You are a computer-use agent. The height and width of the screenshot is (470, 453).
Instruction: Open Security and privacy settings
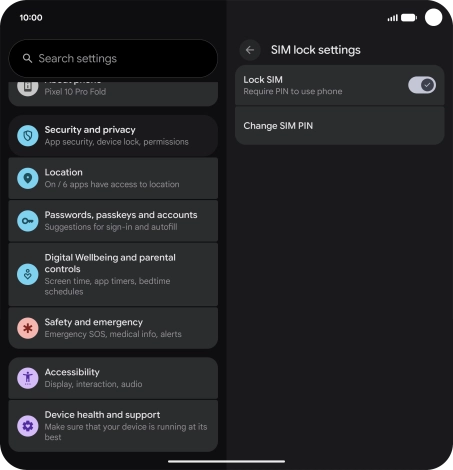pos(113,136)
